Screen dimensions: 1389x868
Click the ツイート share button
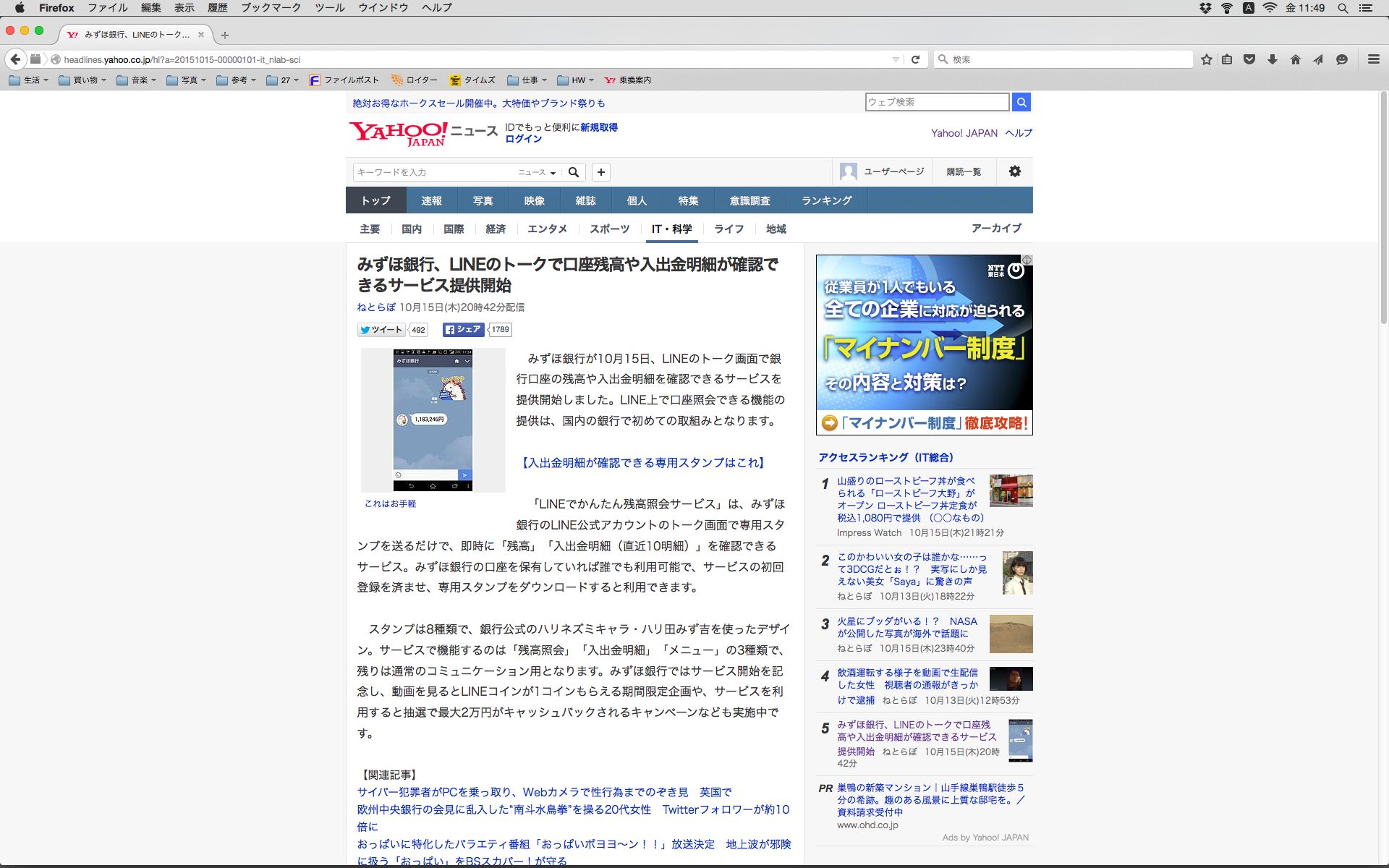[x=381, y=330]
